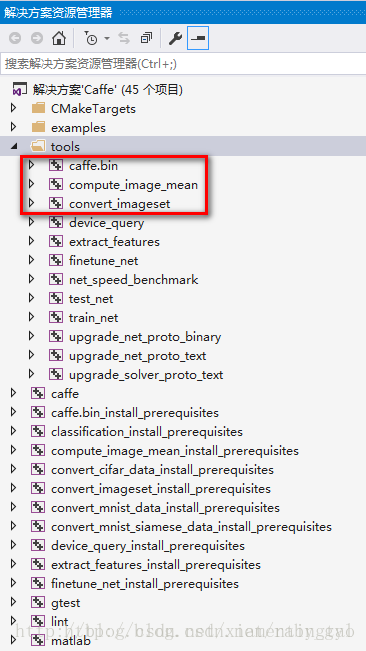Expand the compute_image_mean project
This screenshot has height=651, width=366.
tap(32, 184)
